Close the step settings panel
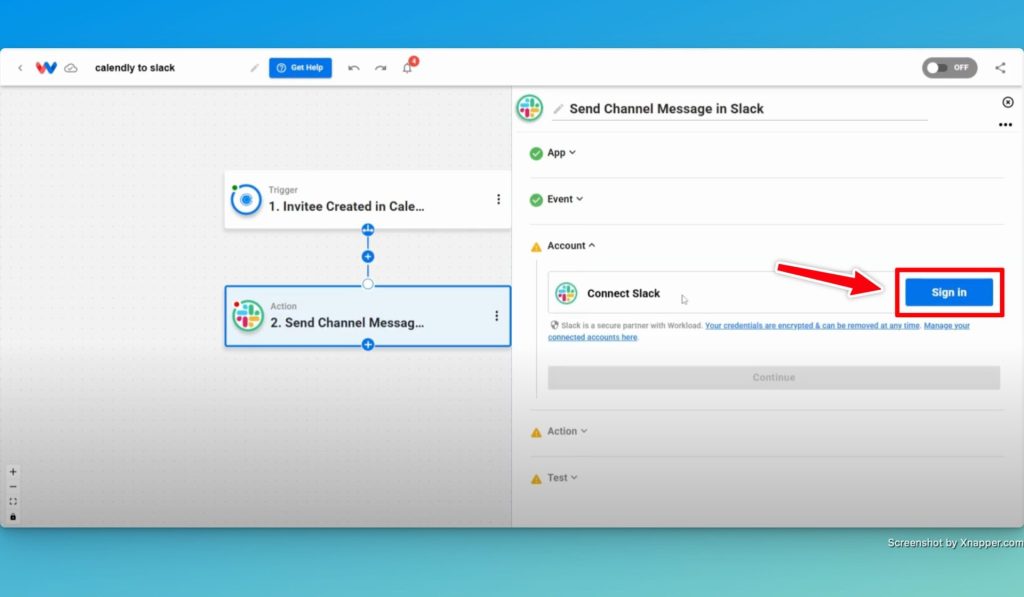Screen dimensions: 1024x597 click(x=1008, y=103)
